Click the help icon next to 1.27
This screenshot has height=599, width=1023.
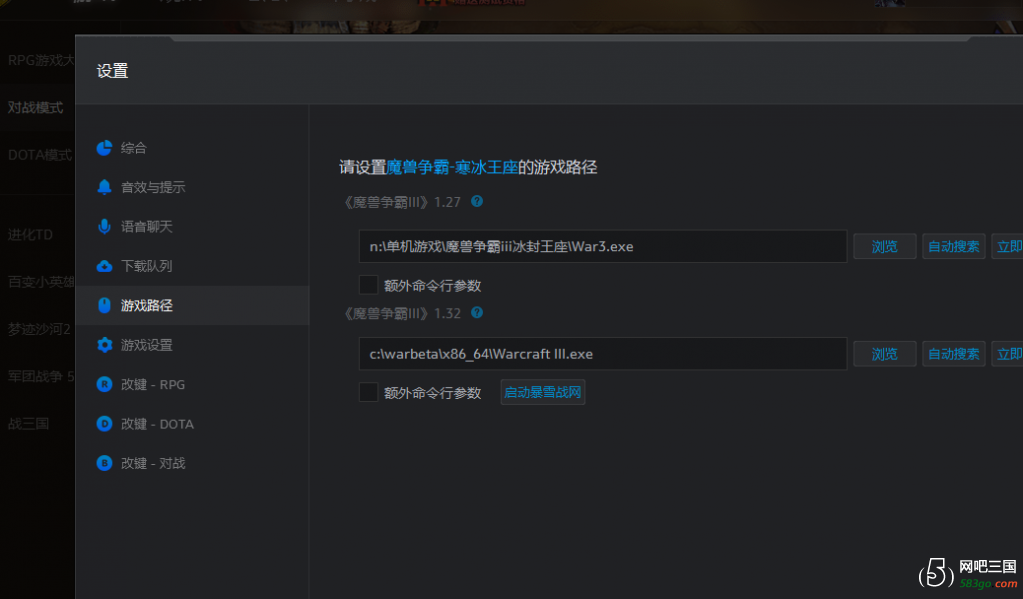[x=477, y=201]
